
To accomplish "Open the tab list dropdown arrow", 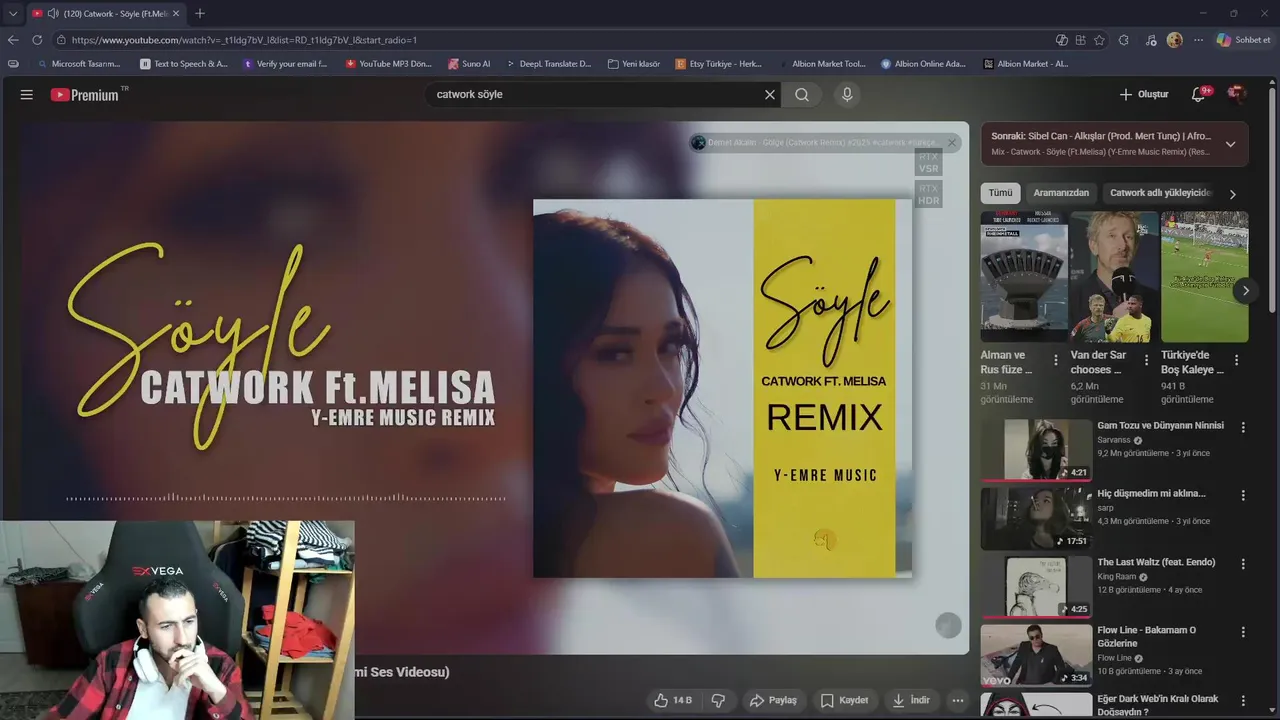I will pyautogui.click(x=12, y=13).
